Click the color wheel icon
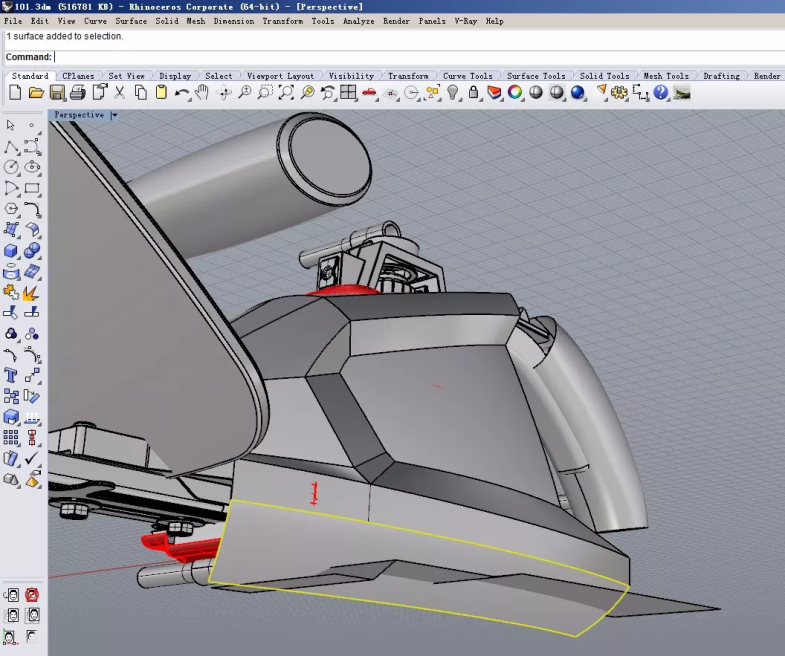 click(x=515, y=93)
